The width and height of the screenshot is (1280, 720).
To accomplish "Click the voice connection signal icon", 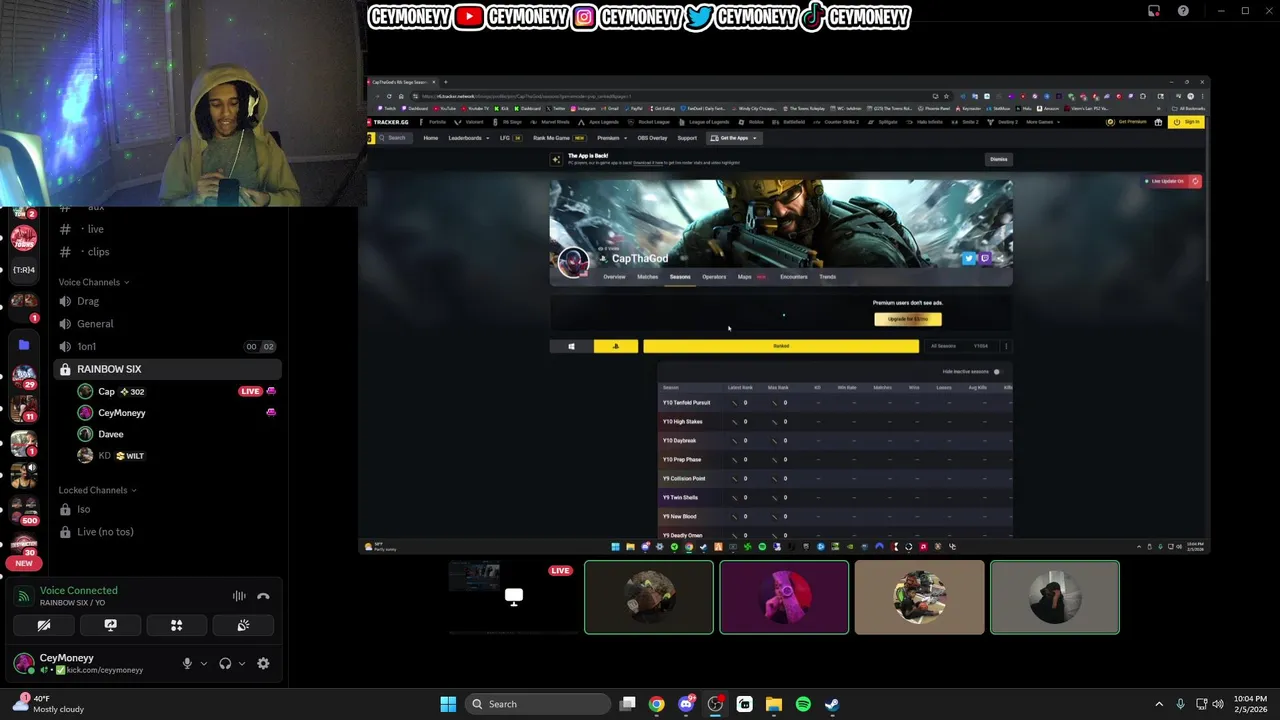I will point(24,596).
